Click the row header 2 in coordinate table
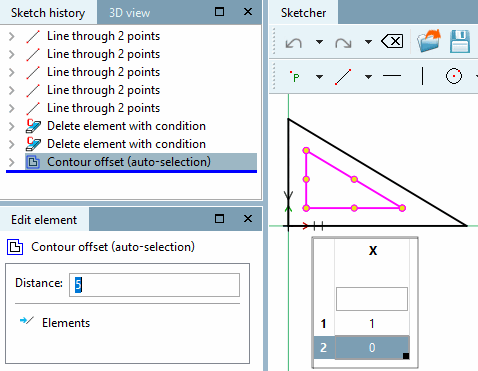 pyautogui.click(x=323, y=348)
